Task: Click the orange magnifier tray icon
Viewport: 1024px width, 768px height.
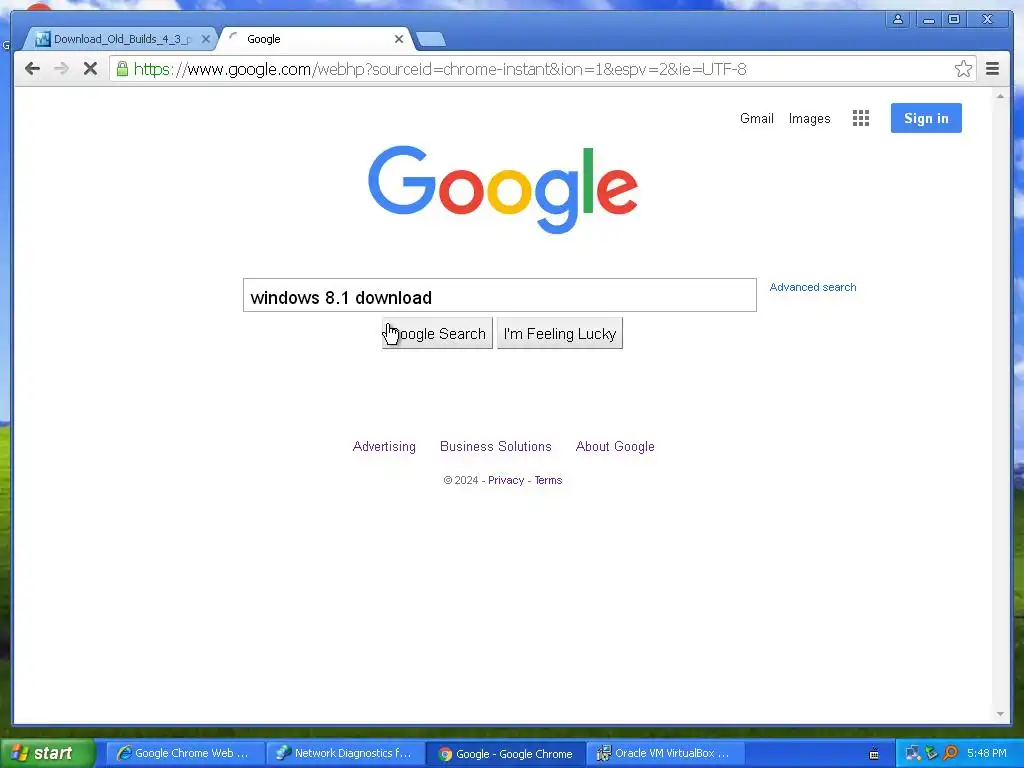Action: pyautogui.click(x=950, y=753)
